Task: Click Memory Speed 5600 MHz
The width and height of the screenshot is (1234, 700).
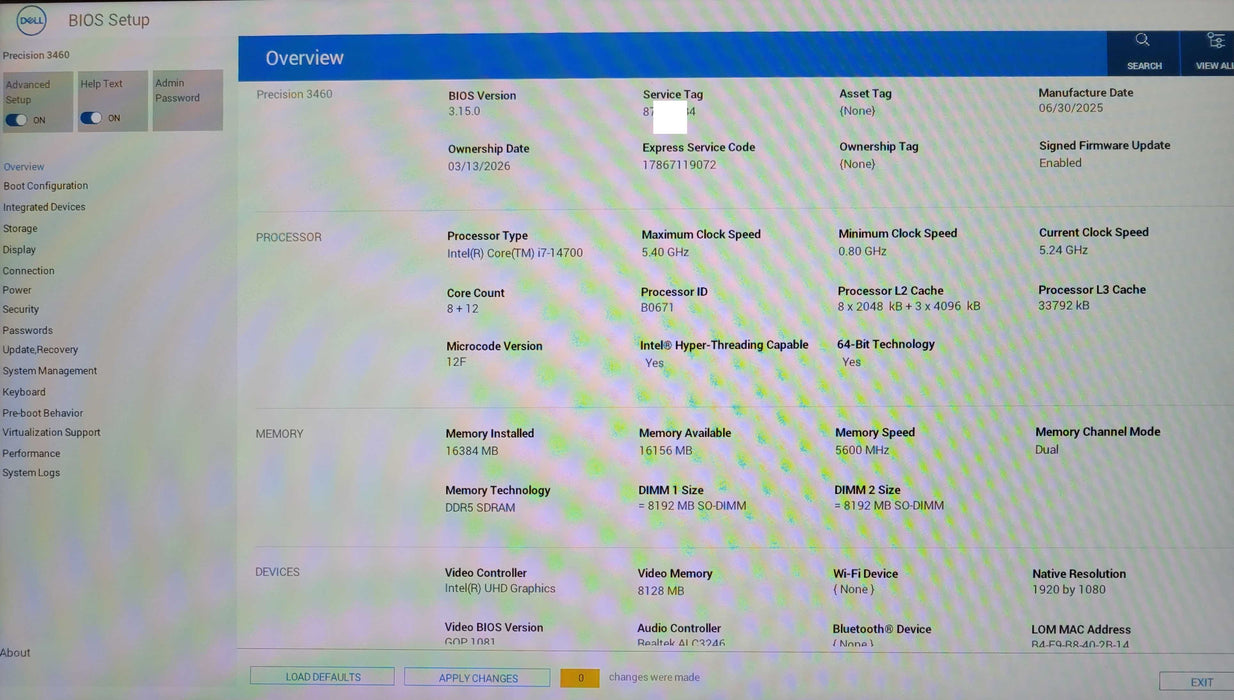Action: [862, 450]
